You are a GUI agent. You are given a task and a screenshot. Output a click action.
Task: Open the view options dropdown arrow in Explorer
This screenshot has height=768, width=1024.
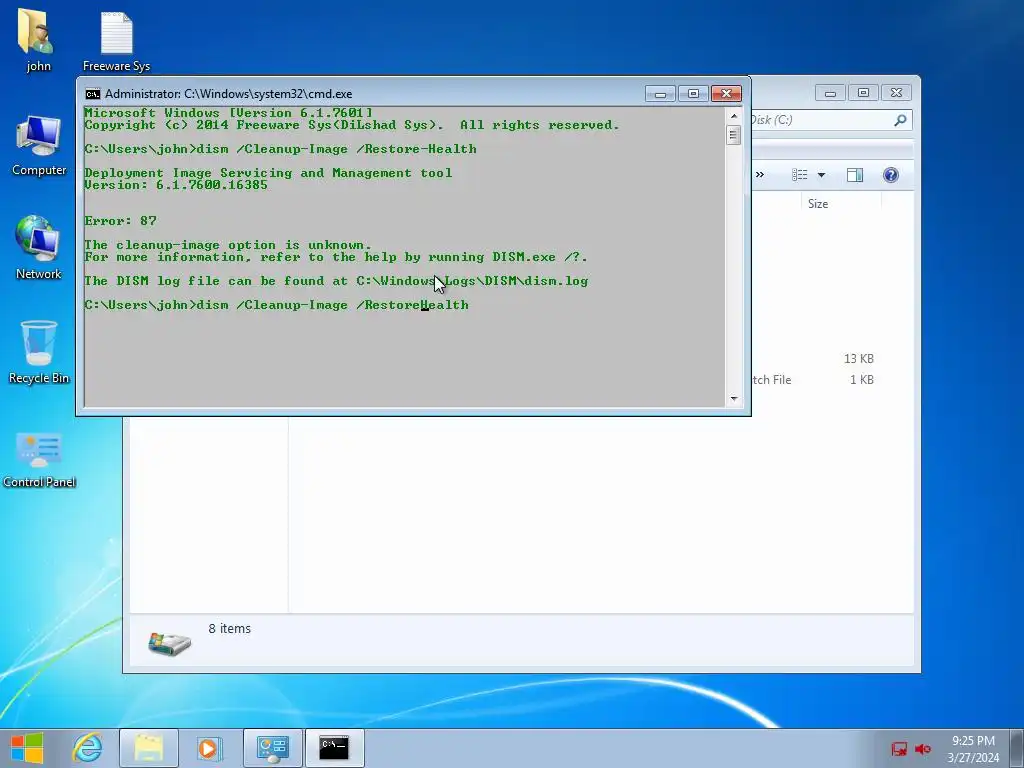pyautogui.click(x=822, y=175)
